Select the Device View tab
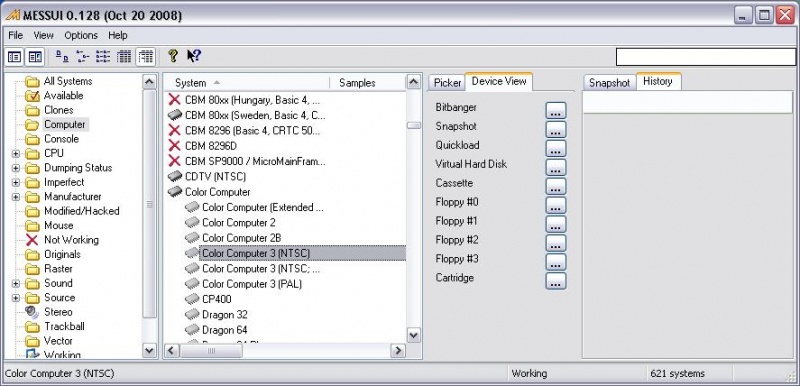 tap(499, 81)
